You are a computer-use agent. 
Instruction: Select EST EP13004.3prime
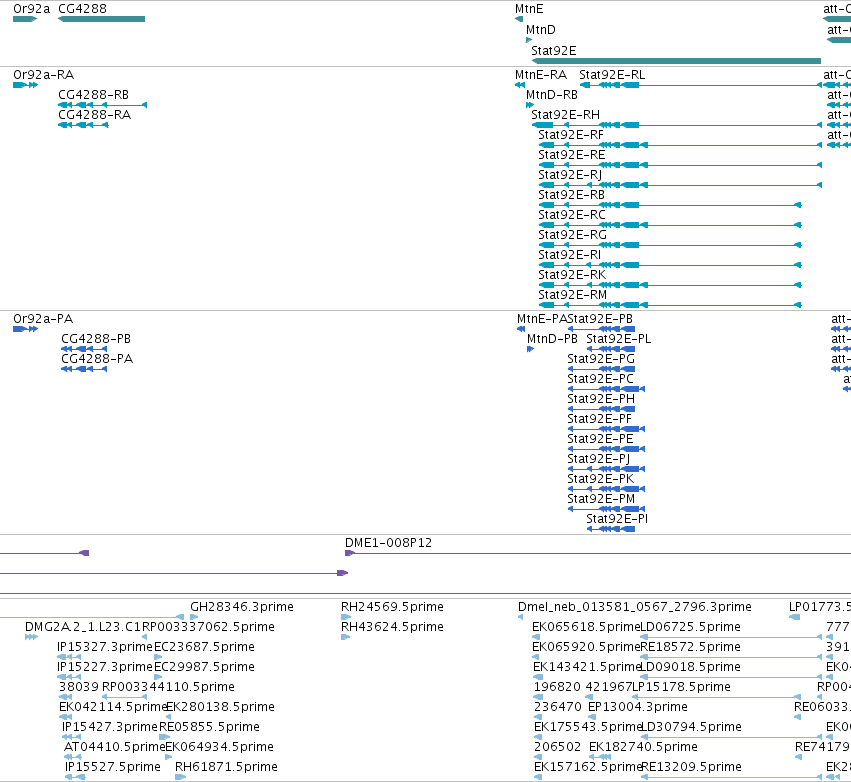[x=638, y=708]
